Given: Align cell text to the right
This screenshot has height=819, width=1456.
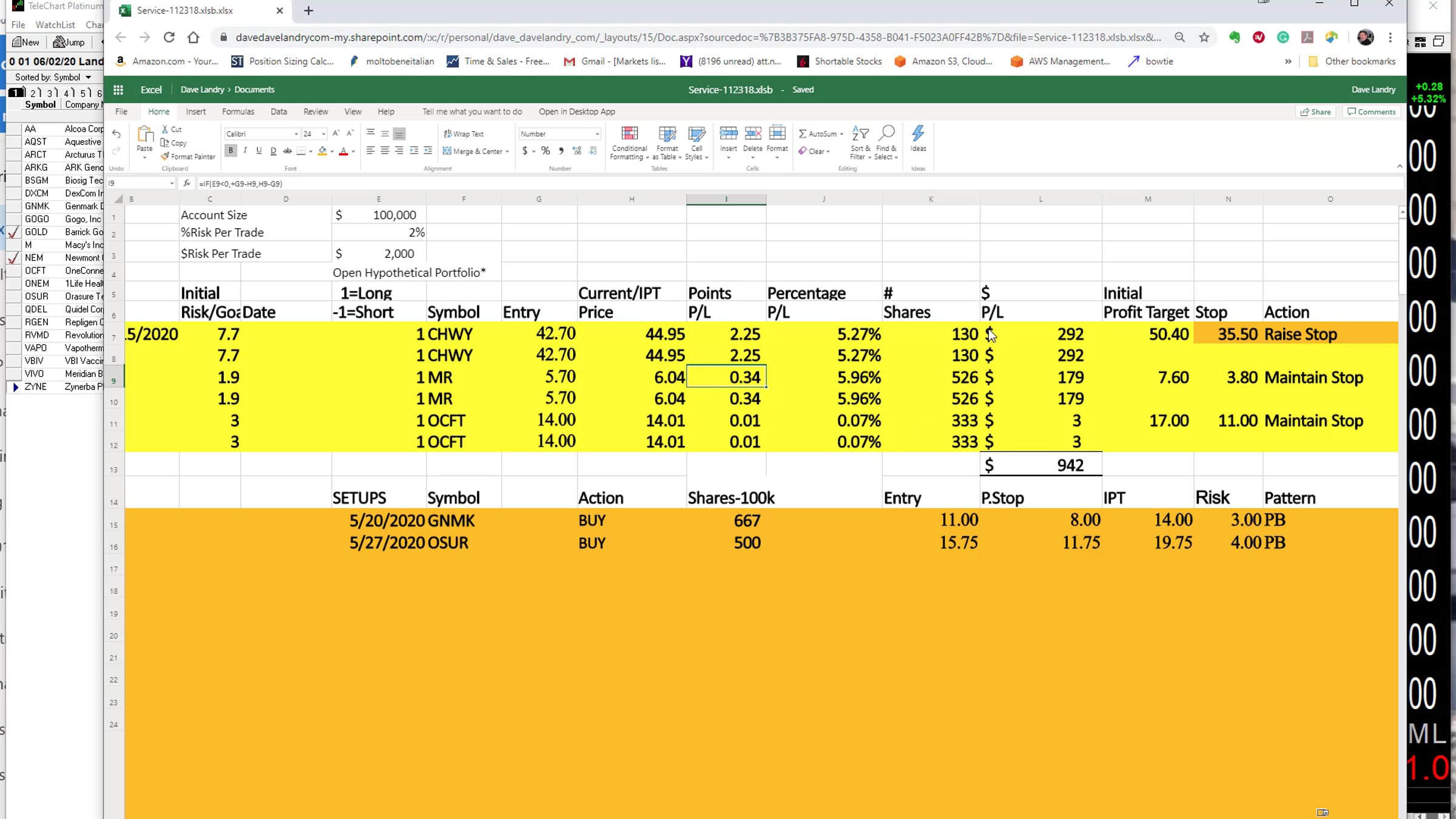Looking at the screenshot, I should [x=399, y=150].
